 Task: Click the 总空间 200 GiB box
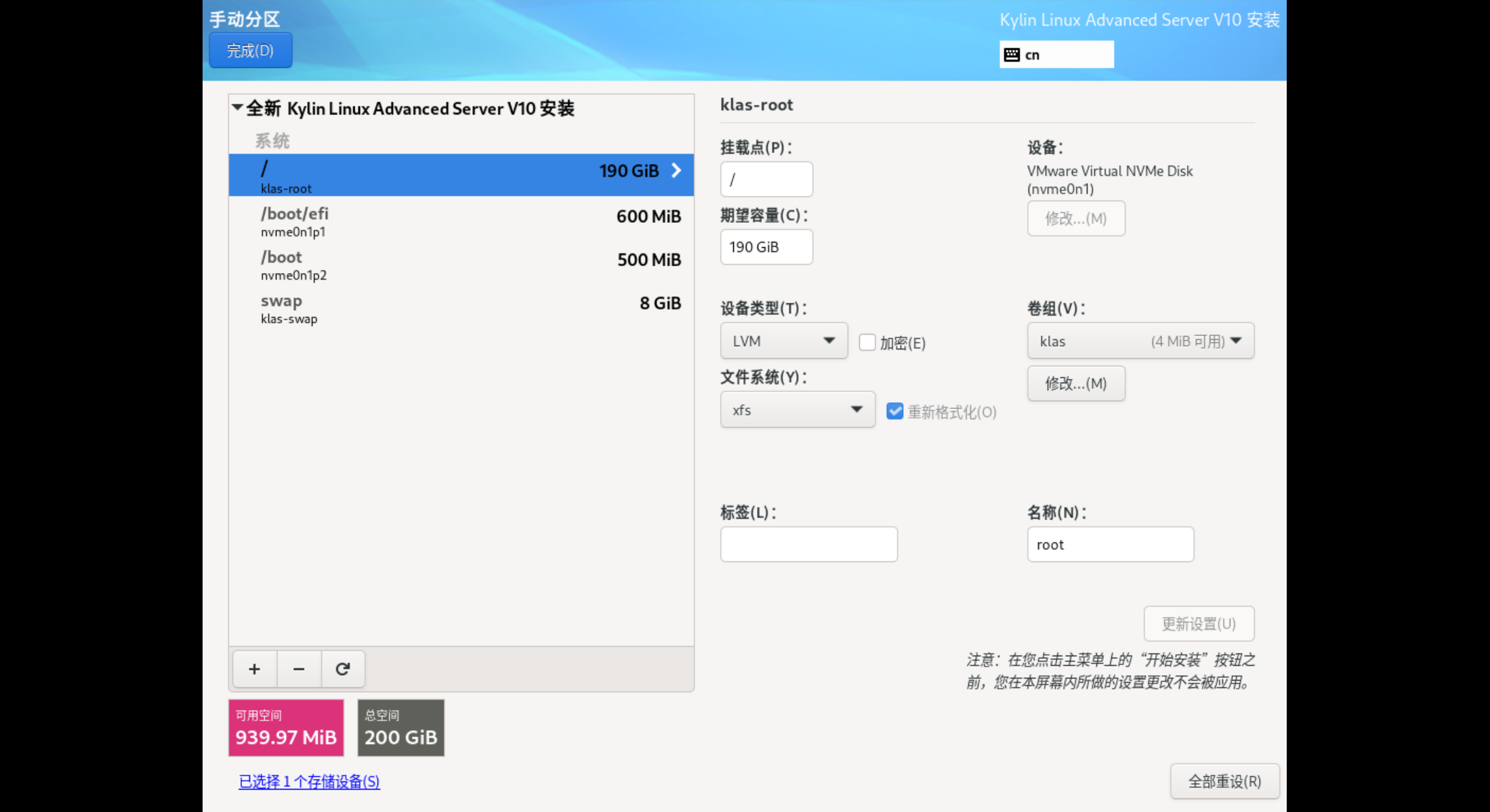point(401,728)
